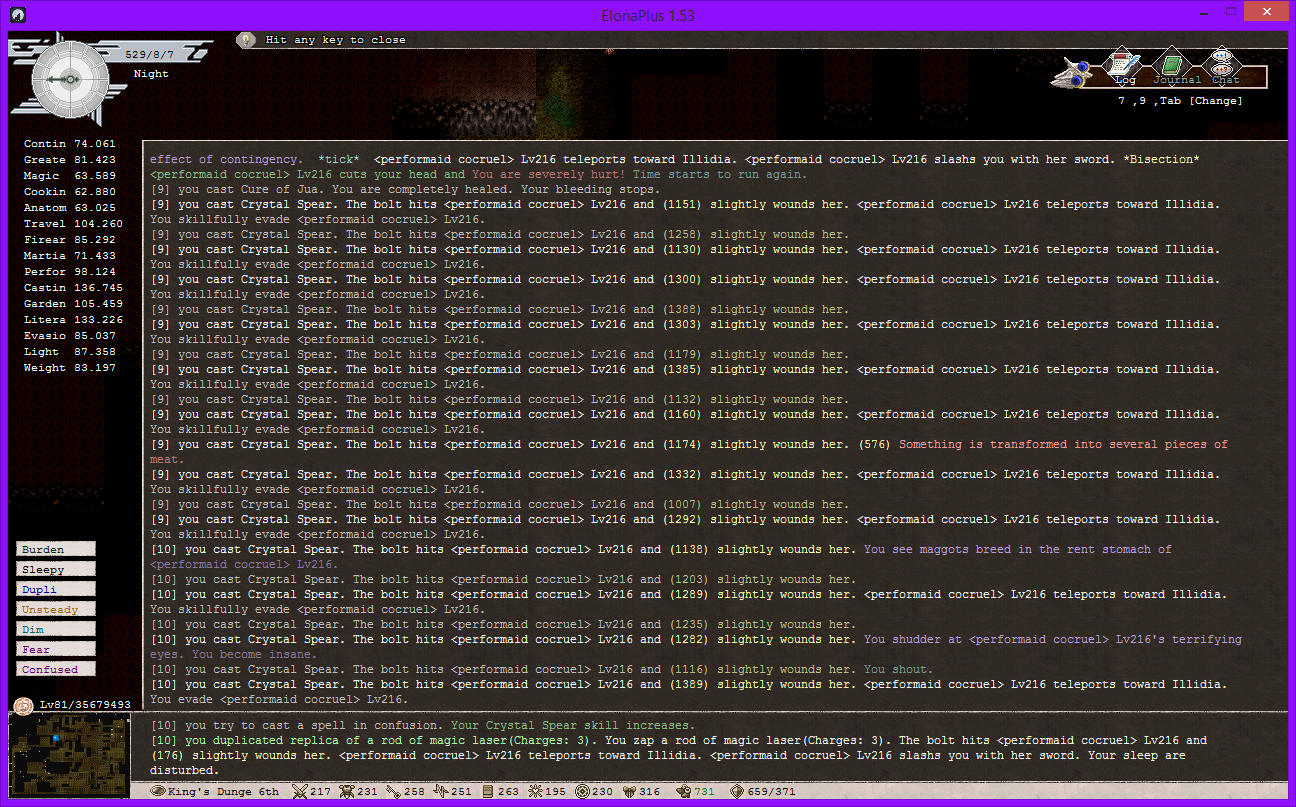Click 'Time starts to run again.' message
1296x807 pixels.
[x=721, y=174]
